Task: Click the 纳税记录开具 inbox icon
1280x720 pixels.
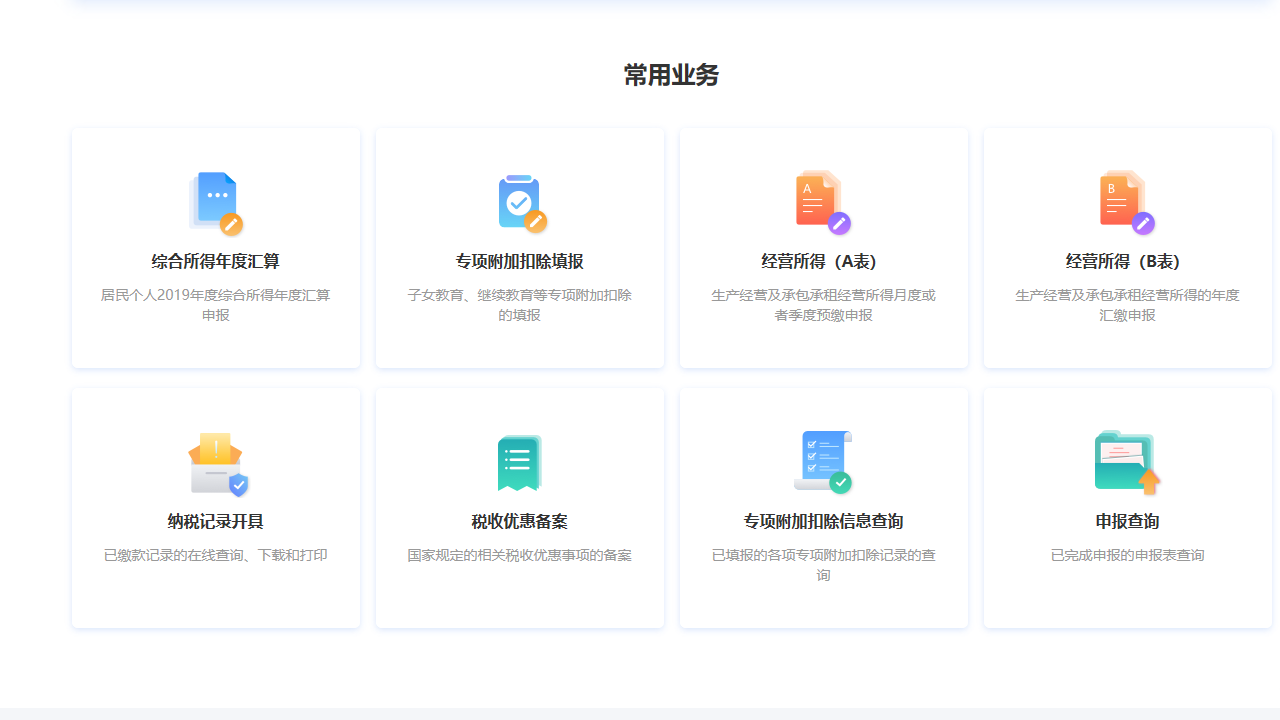Action: 215,461
